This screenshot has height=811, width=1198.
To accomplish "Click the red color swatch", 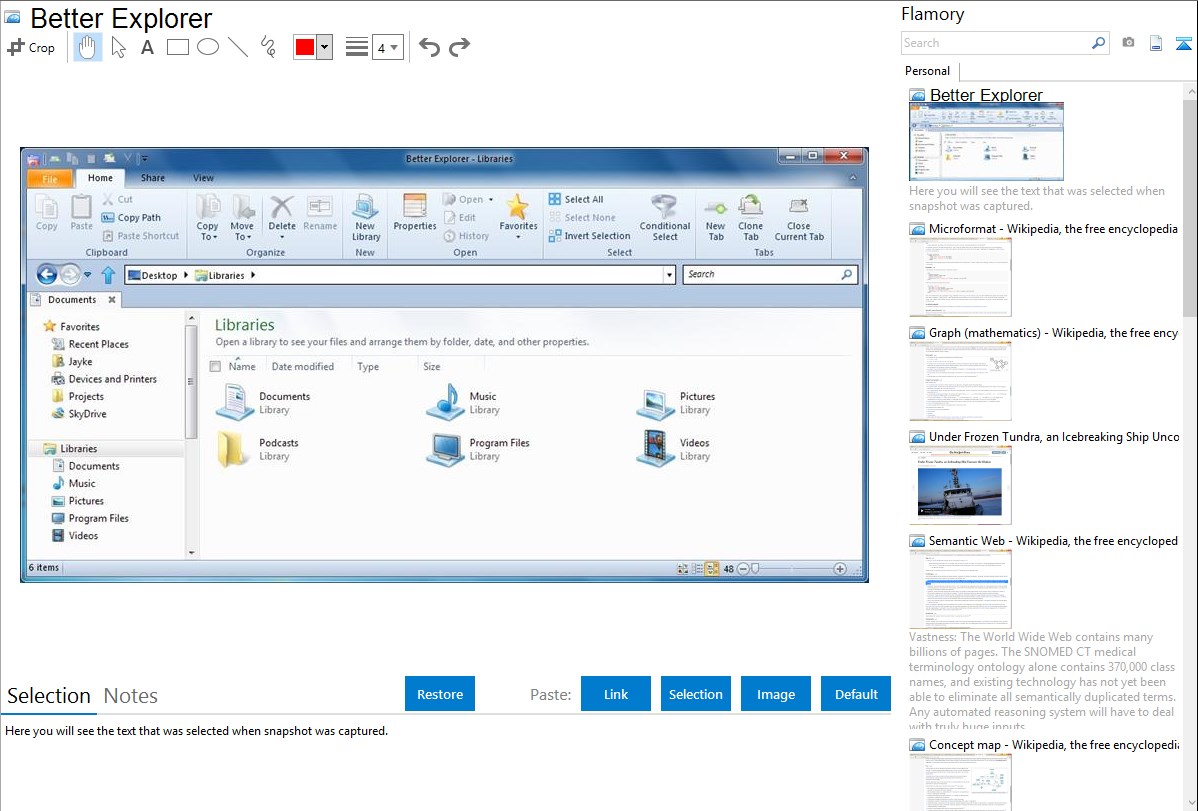I will point(305,47).
